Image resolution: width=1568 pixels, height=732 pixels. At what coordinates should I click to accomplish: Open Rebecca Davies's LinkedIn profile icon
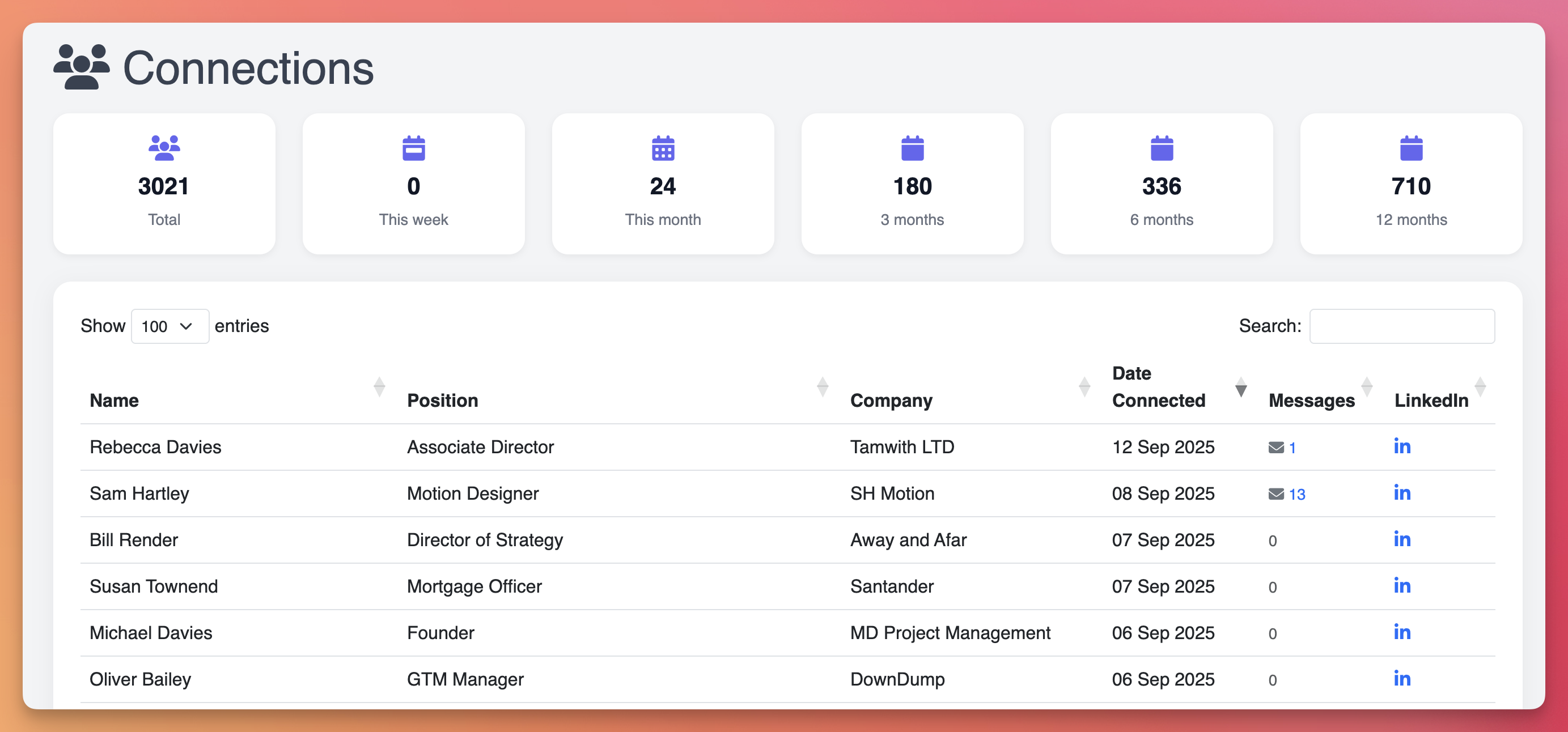pyautogui.click(x=1402, y=446)
